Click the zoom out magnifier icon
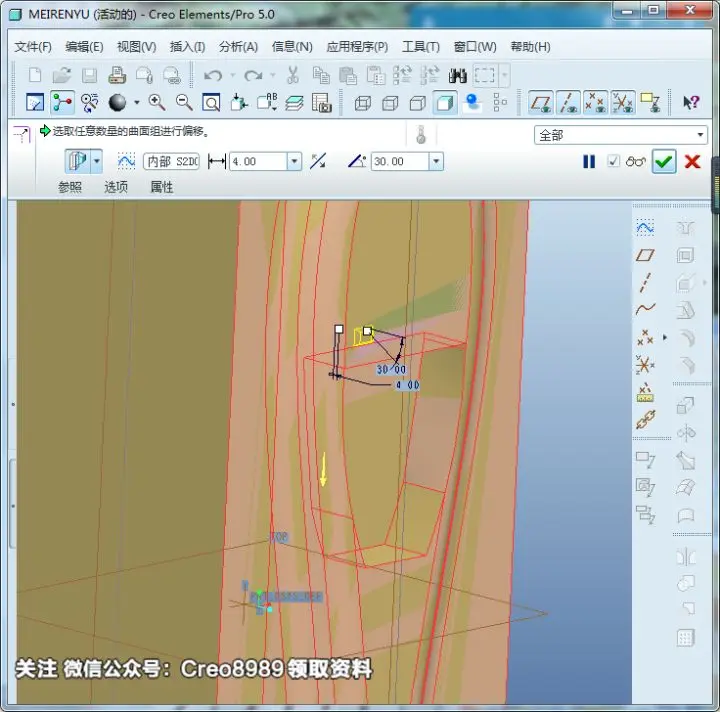The height and width of the screenshot is (712, 720). click(184, 102)
